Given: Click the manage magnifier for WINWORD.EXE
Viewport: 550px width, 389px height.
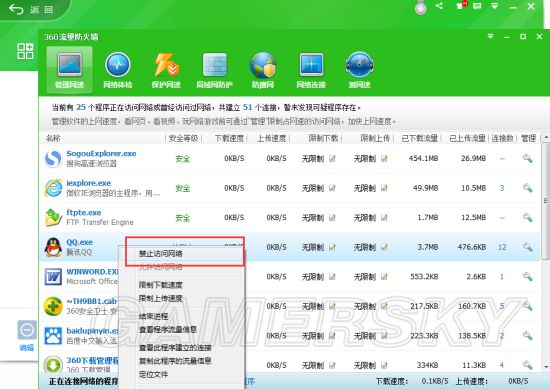Looking at the screenshot, I should pyautogui.click(x=528, y=276).
